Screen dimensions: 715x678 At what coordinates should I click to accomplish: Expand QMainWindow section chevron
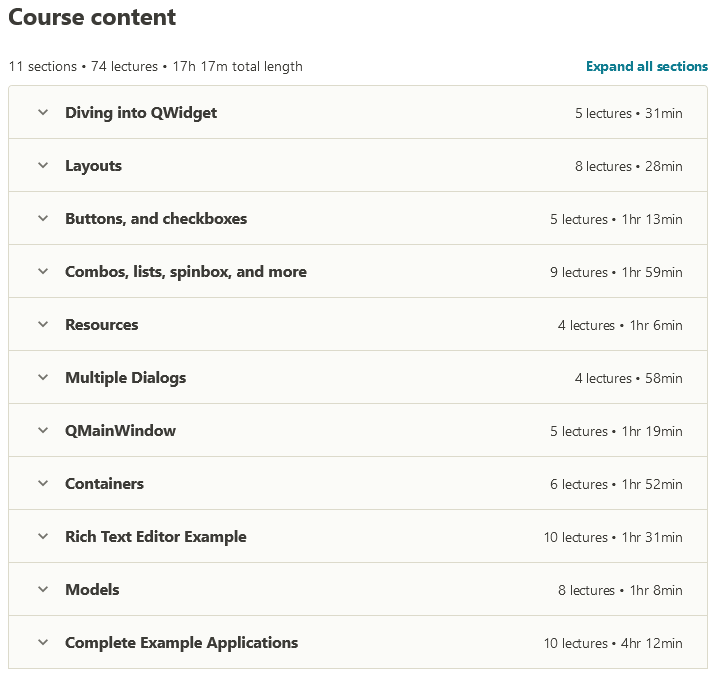(43, 430)
